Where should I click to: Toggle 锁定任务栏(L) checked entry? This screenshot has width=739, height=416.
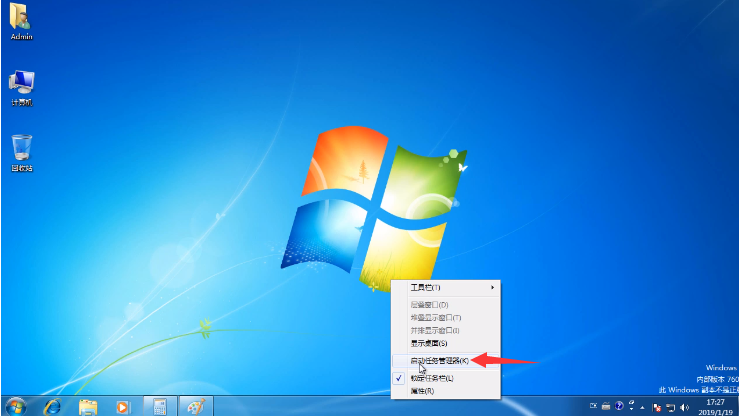[446, 378]
